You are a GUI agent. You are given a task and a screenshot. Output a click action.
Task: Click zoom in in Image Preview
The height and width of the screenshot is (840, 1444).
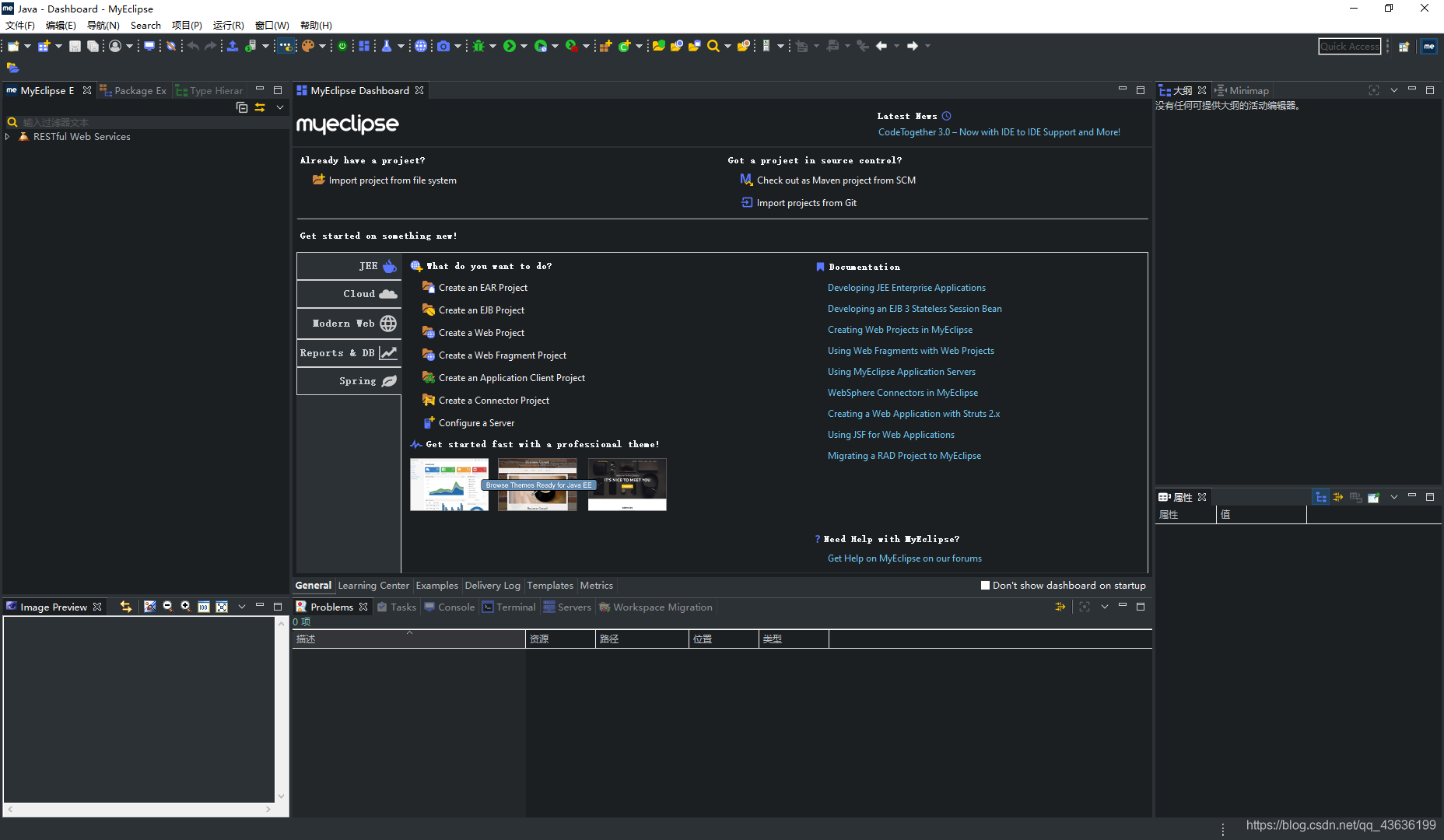[185, 607]
